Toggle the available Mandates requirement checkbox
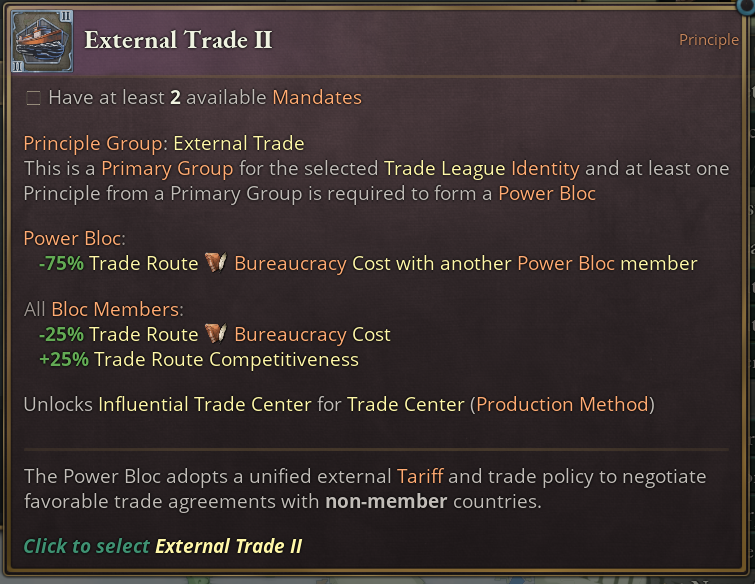This screenshot has width=755, height=584. pos(34,98)
